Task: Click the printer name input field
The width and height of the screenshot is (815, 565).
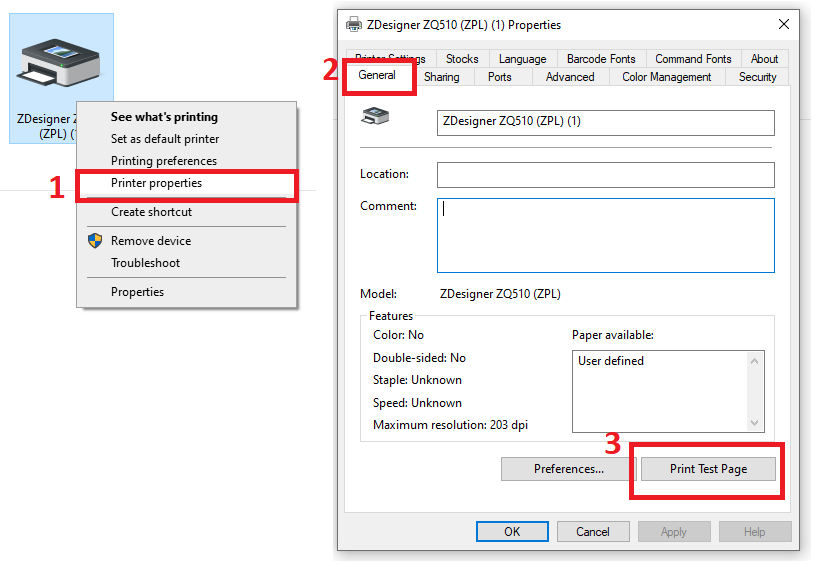Action: (x=606, y=123)
